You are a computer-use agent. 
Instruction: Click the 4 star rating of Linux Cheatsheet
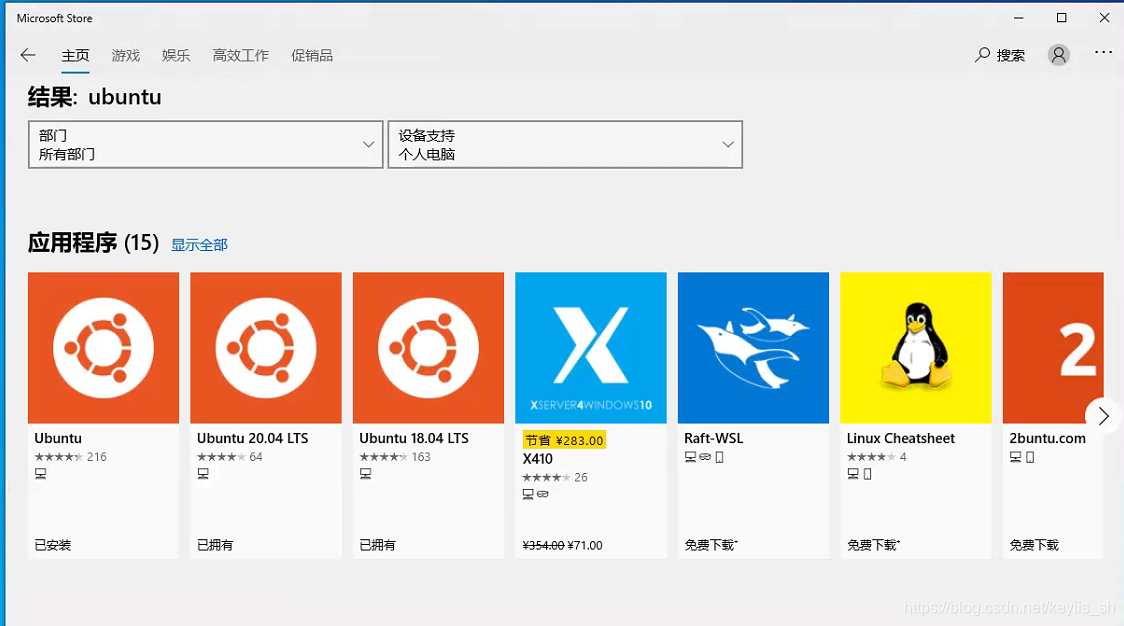[877, 457]
